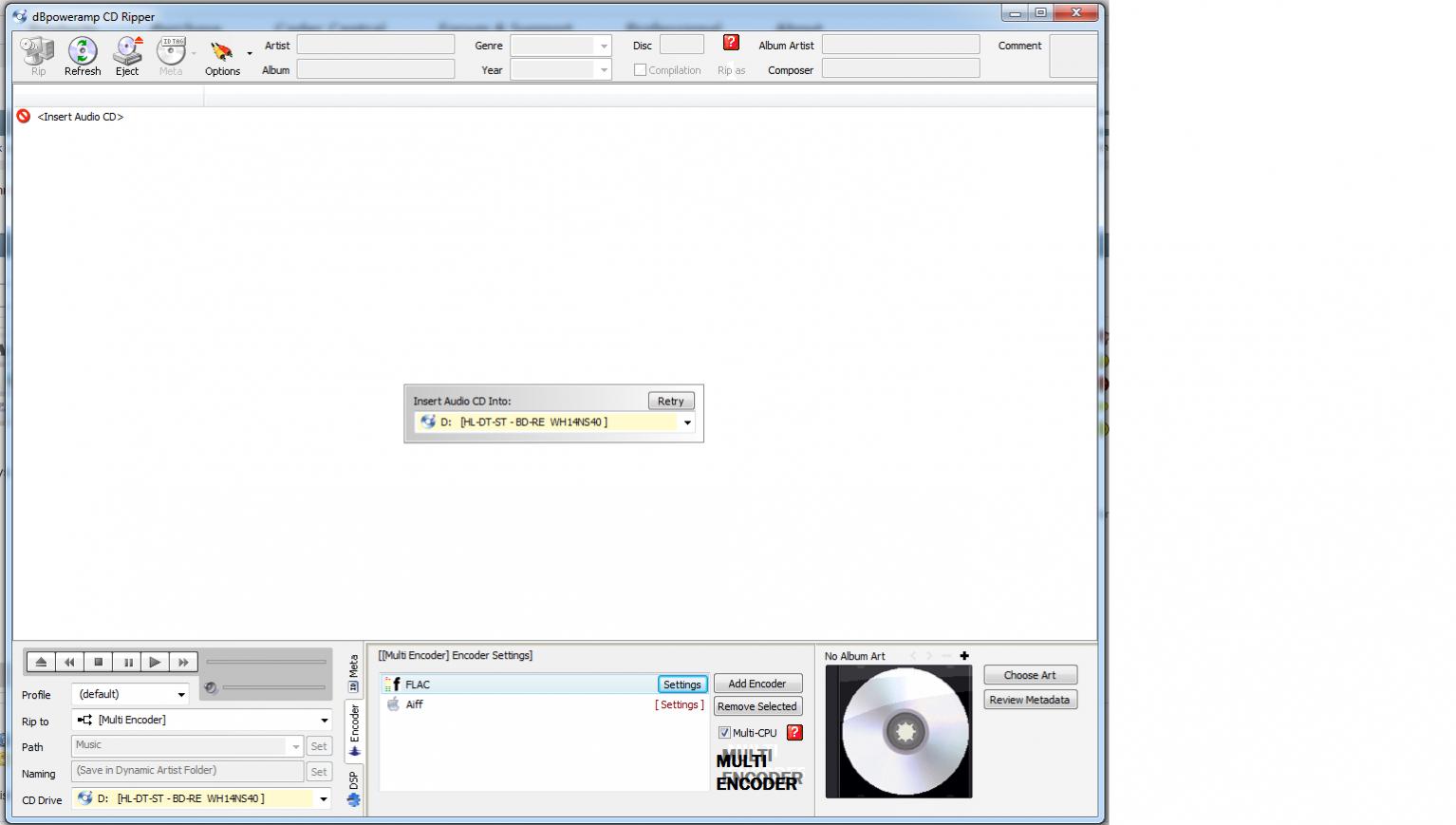Expand the CD Drive dropdown at bottom
The height and width of the screenshot is (825, 1456).
(323, 799)
